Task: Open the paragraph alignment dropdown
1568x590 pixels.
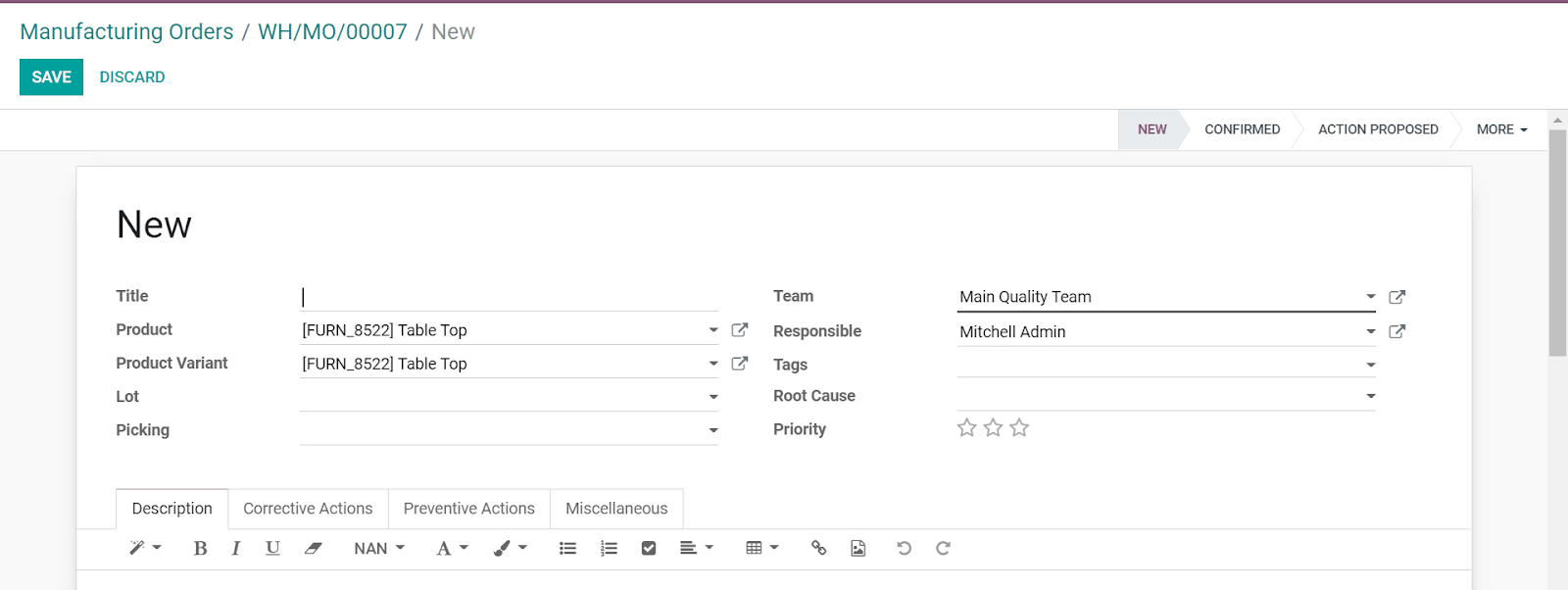Action: click(x=696, y=548)
